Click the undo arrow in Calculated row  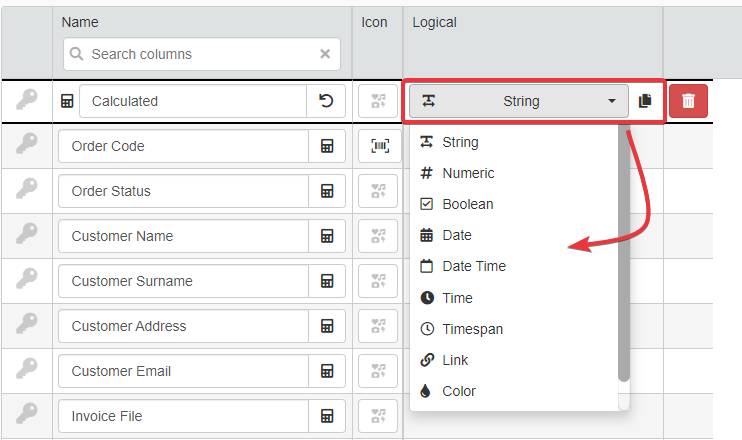(x=326, y=101)
